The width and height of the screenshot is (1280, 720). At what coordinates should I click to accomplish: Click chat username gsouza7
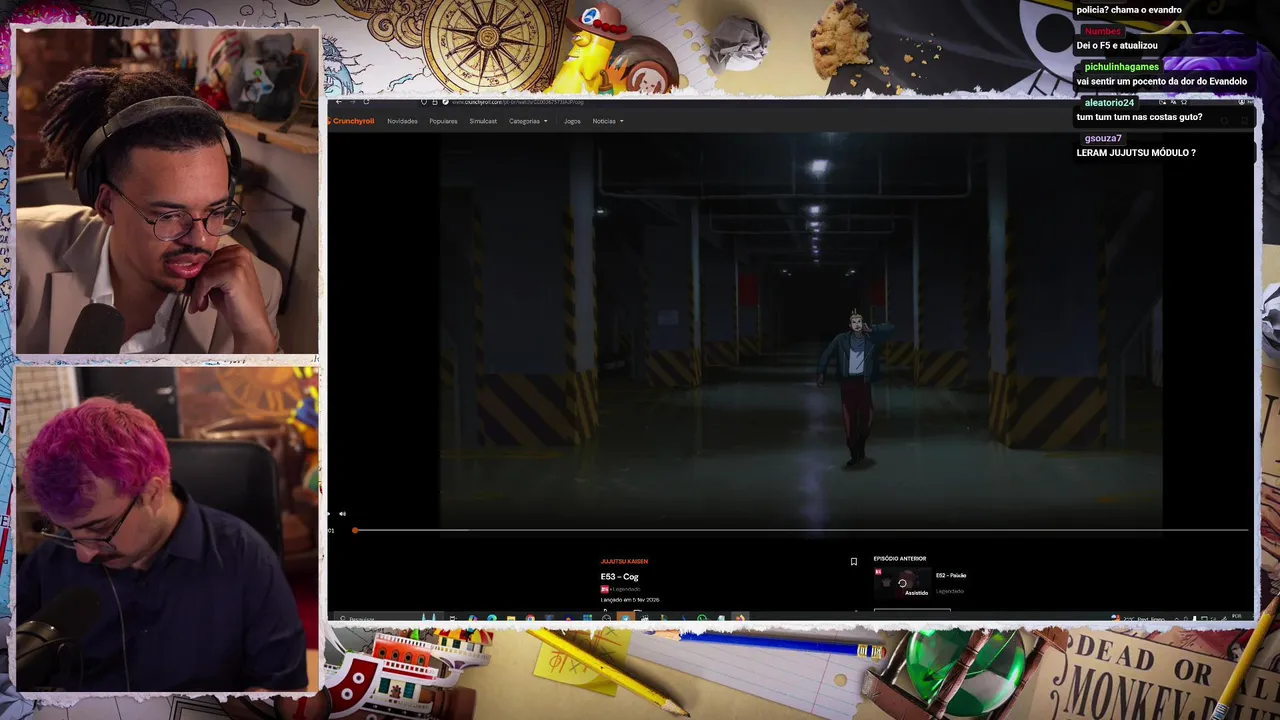tap(1103, 139)
